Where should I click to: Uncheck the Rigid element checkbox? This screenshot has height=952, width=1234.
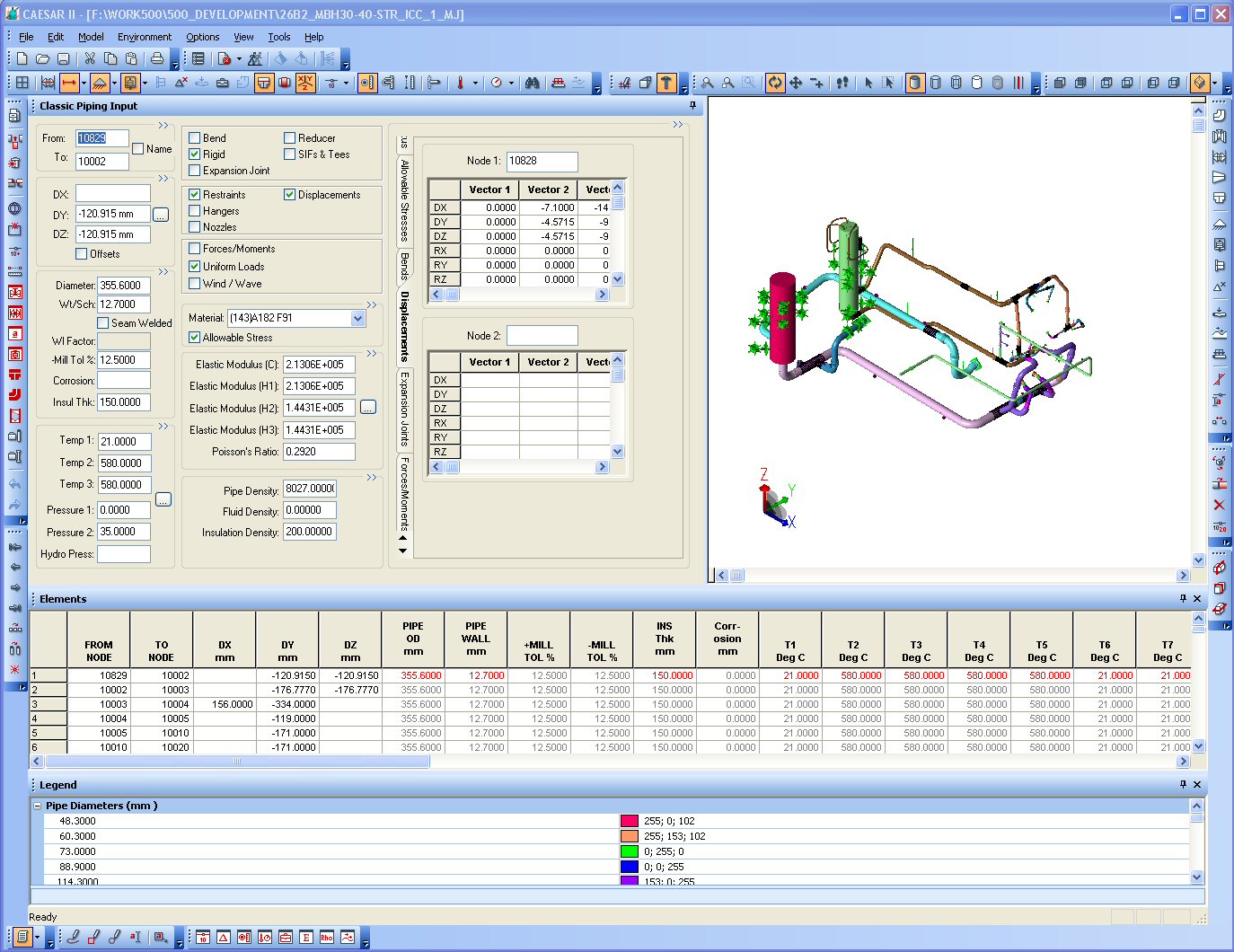pos(194,154)
